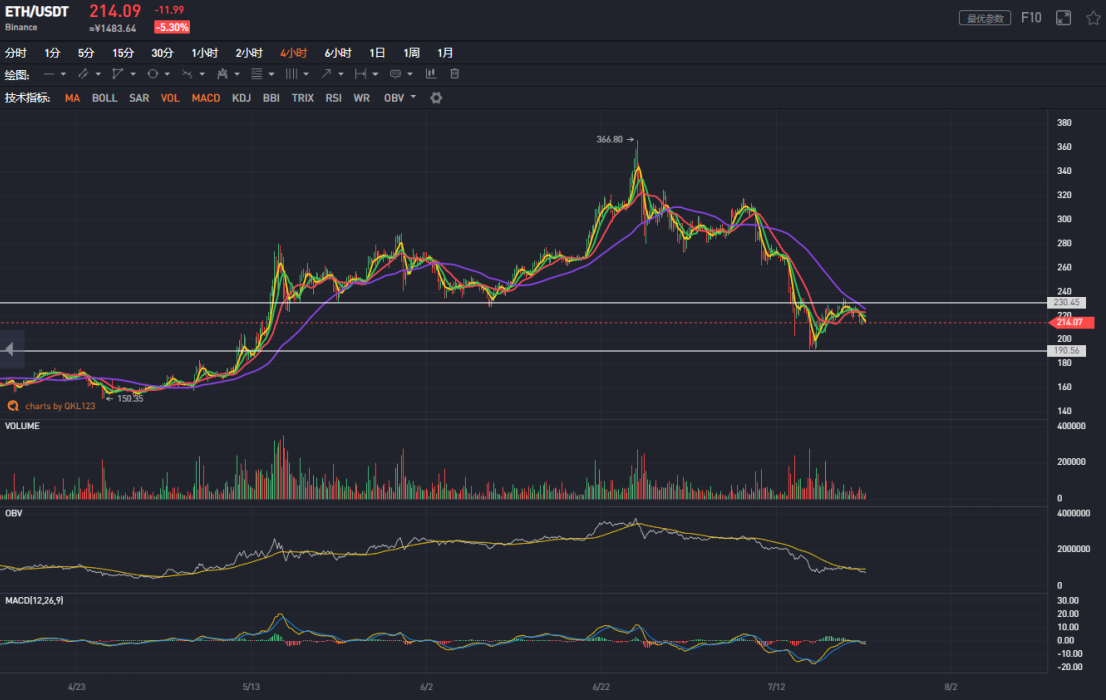Click the ETH/USDT pair title
The image size is (1106, 700).
click(x=37, y=12)
